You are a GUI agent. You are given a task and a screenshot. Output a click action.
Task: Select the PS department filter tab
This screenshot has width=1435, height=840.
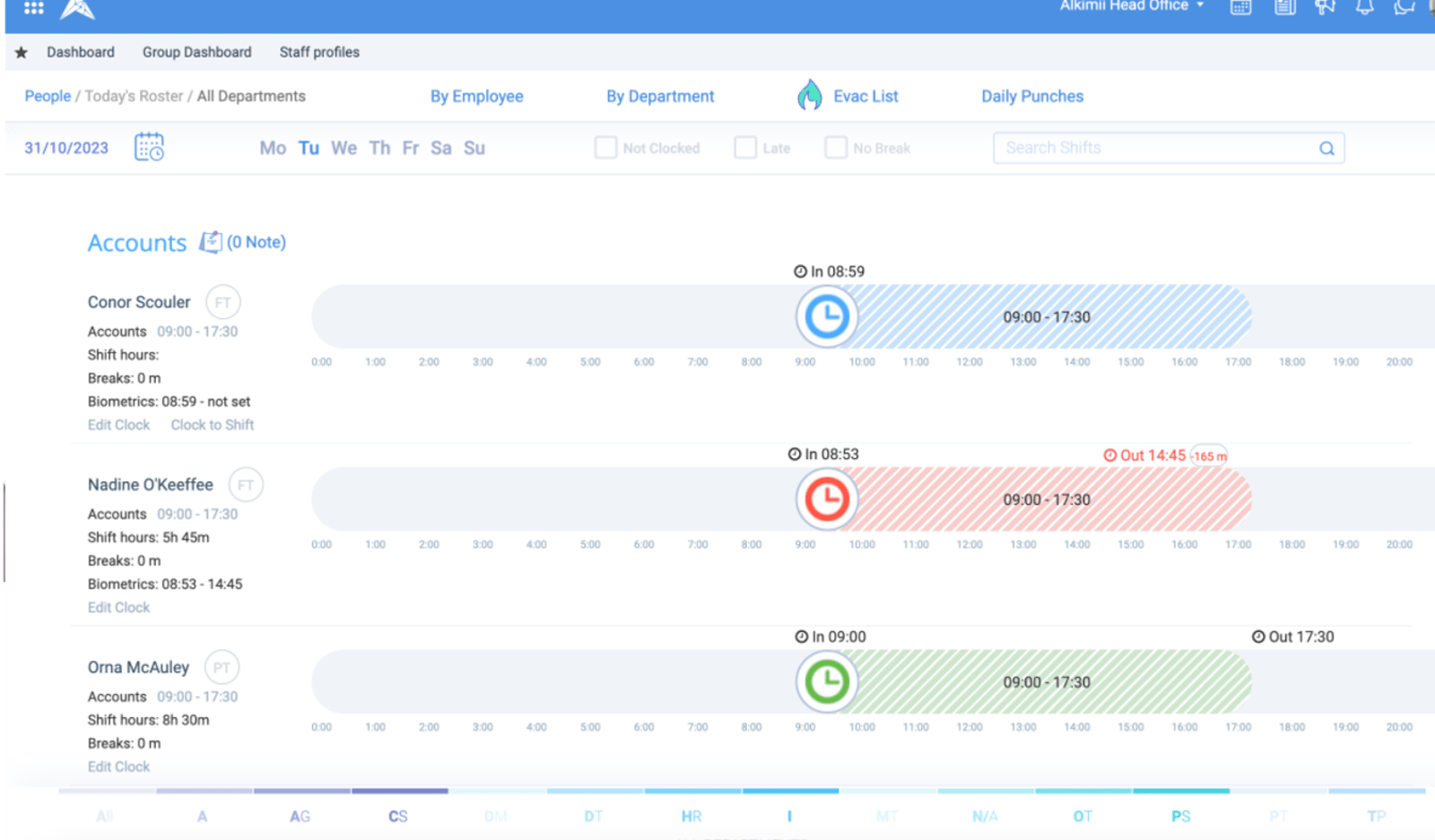tap(1180, 817)
